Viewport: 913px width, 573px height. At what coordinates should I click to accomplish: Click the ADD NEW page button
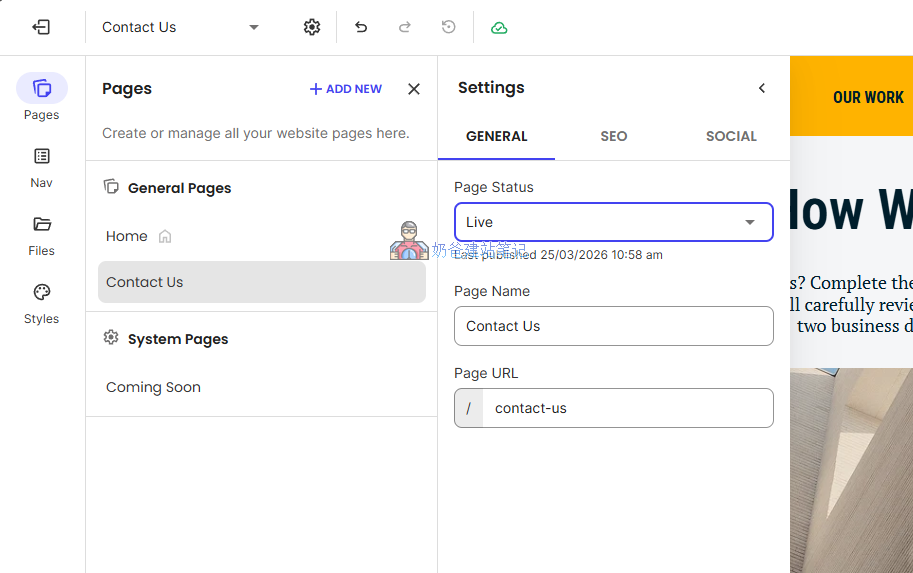click(346, 89)
